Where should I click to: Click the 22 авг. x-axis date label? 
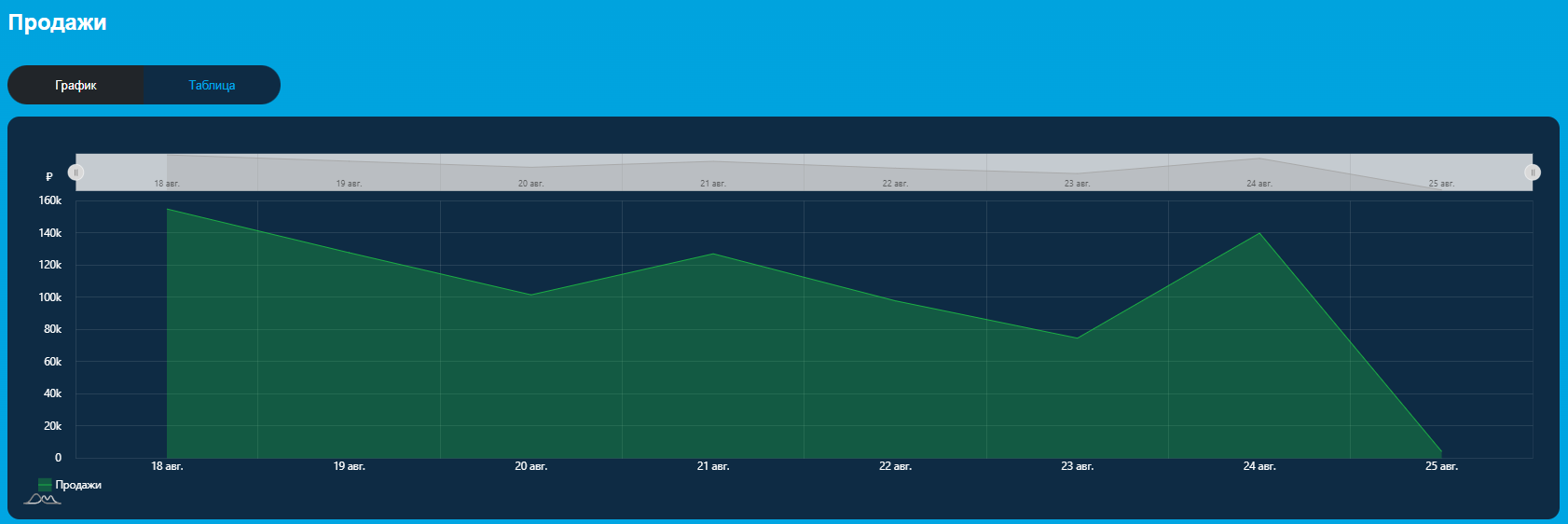[895, 466]
